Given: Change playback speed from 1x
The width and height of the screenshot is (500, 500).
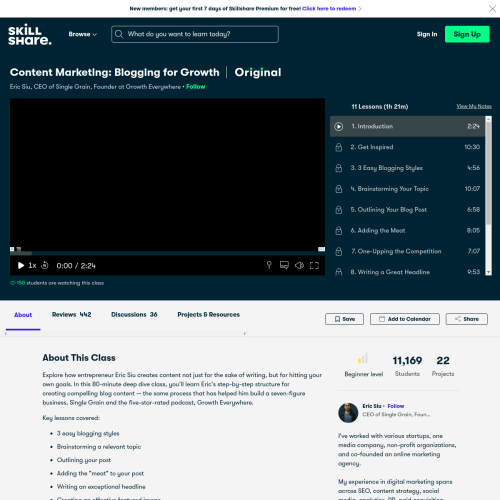Looking at the screenshot, I should pos(32,265).
